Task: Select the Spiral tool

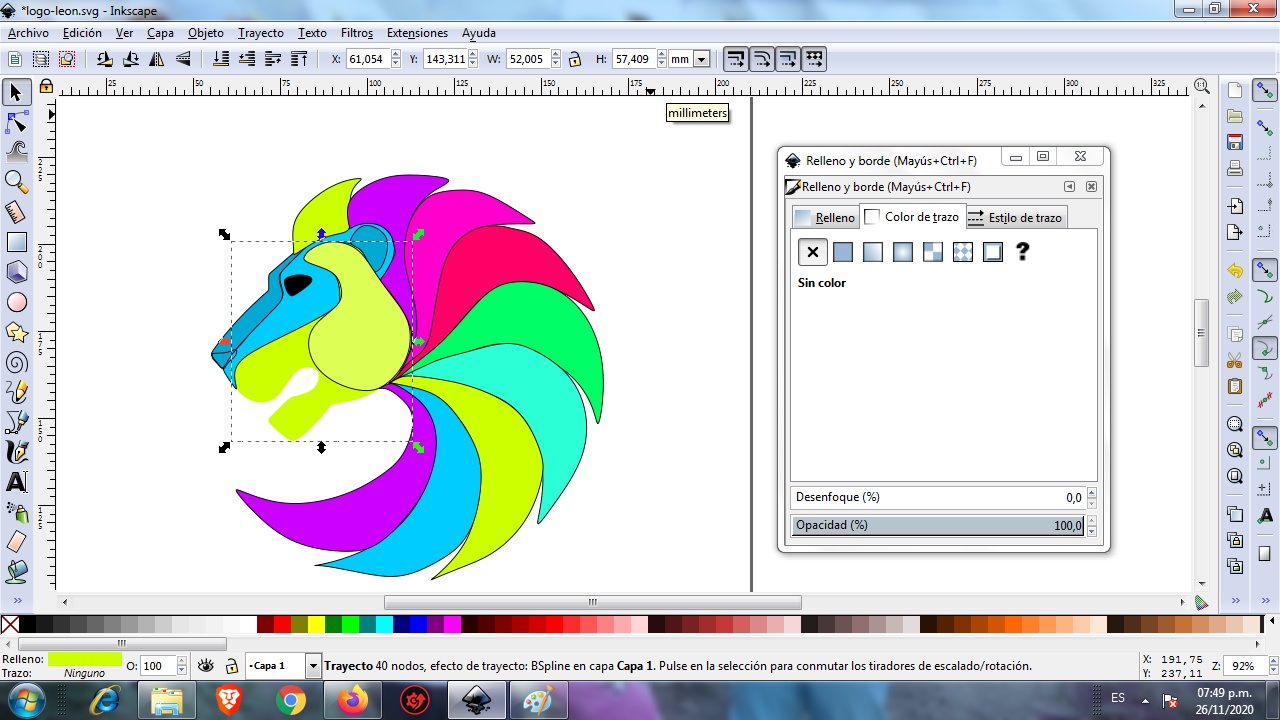Action: point(16,362)
